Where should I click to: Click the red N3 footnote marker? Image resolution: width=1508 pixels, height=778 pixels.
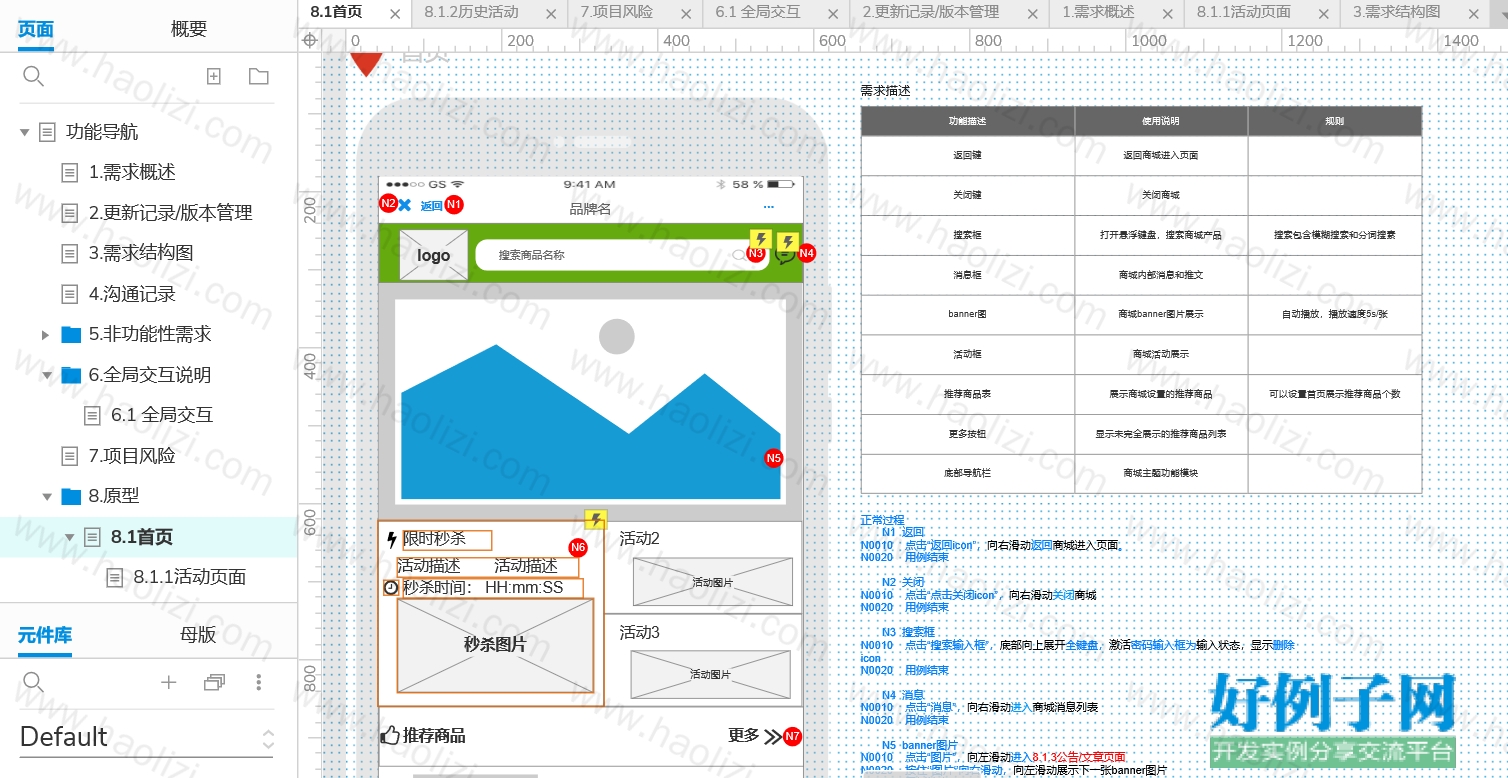click(x=756, y=254)
